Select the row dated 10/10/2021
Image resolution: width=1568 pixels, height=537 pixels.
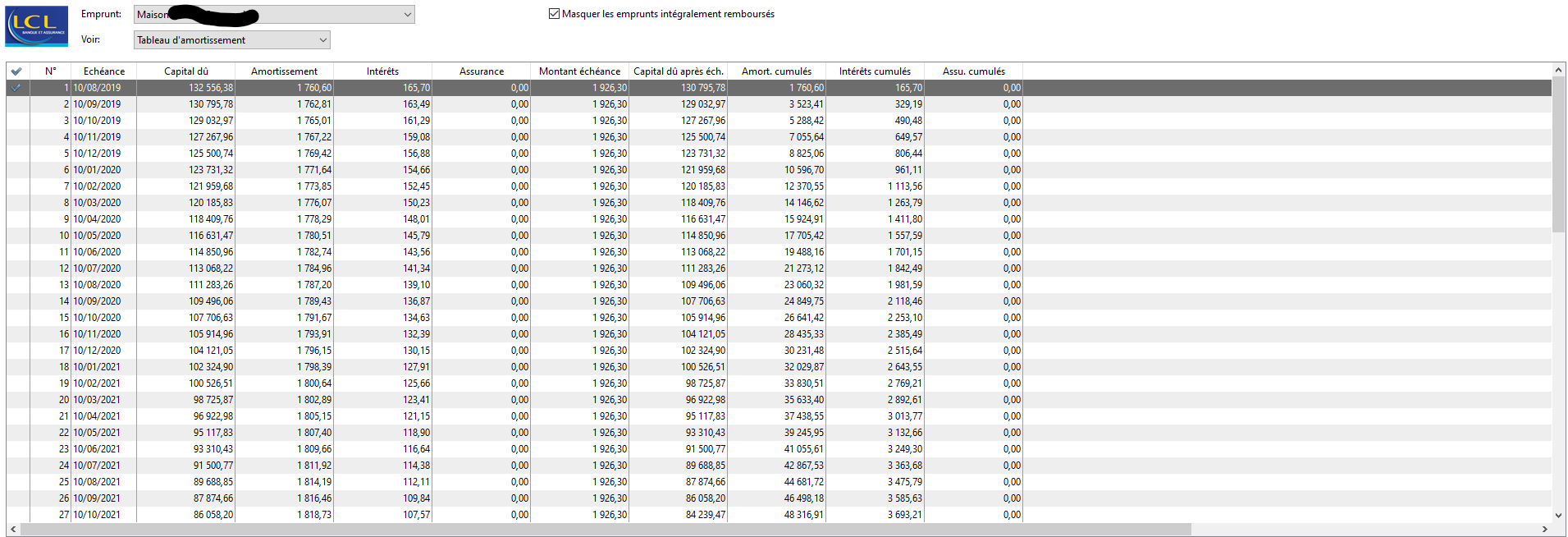coord(779,515)
